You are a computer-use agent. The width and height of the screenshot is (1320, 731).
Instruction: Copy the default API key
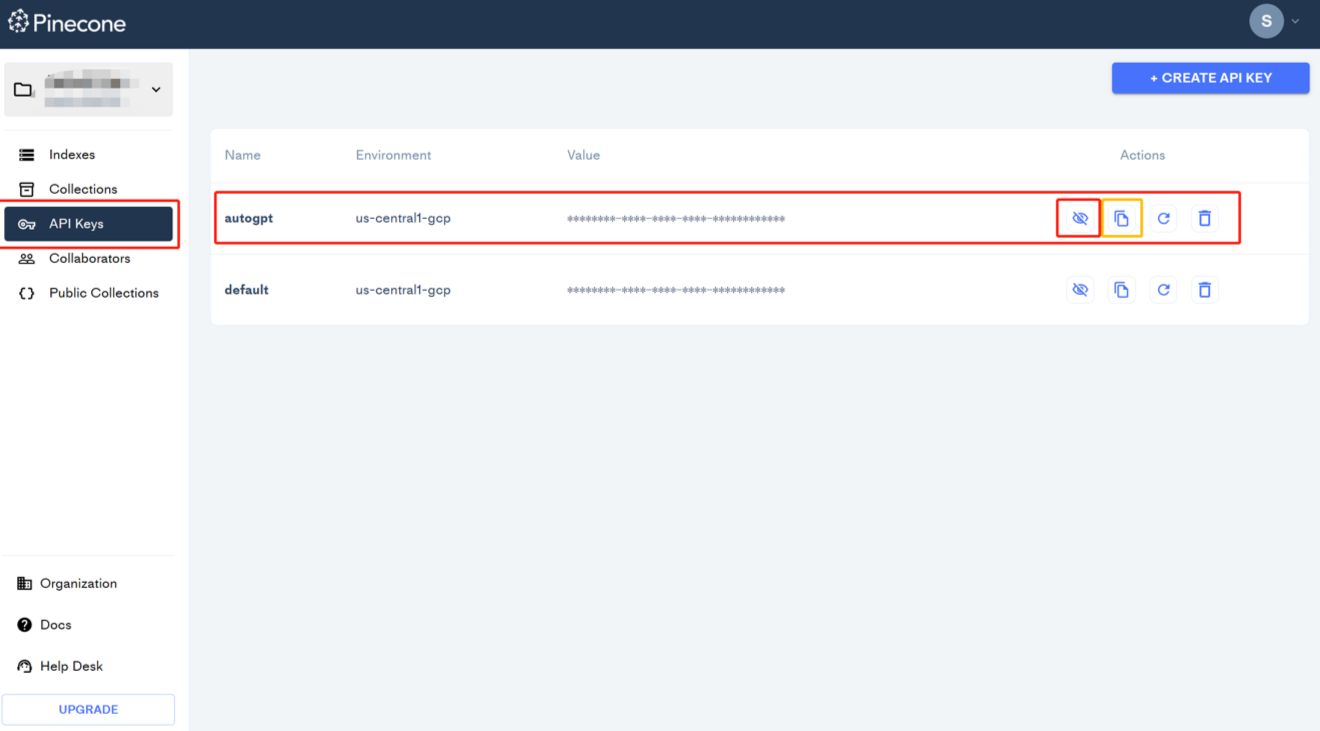(1122, 290)
